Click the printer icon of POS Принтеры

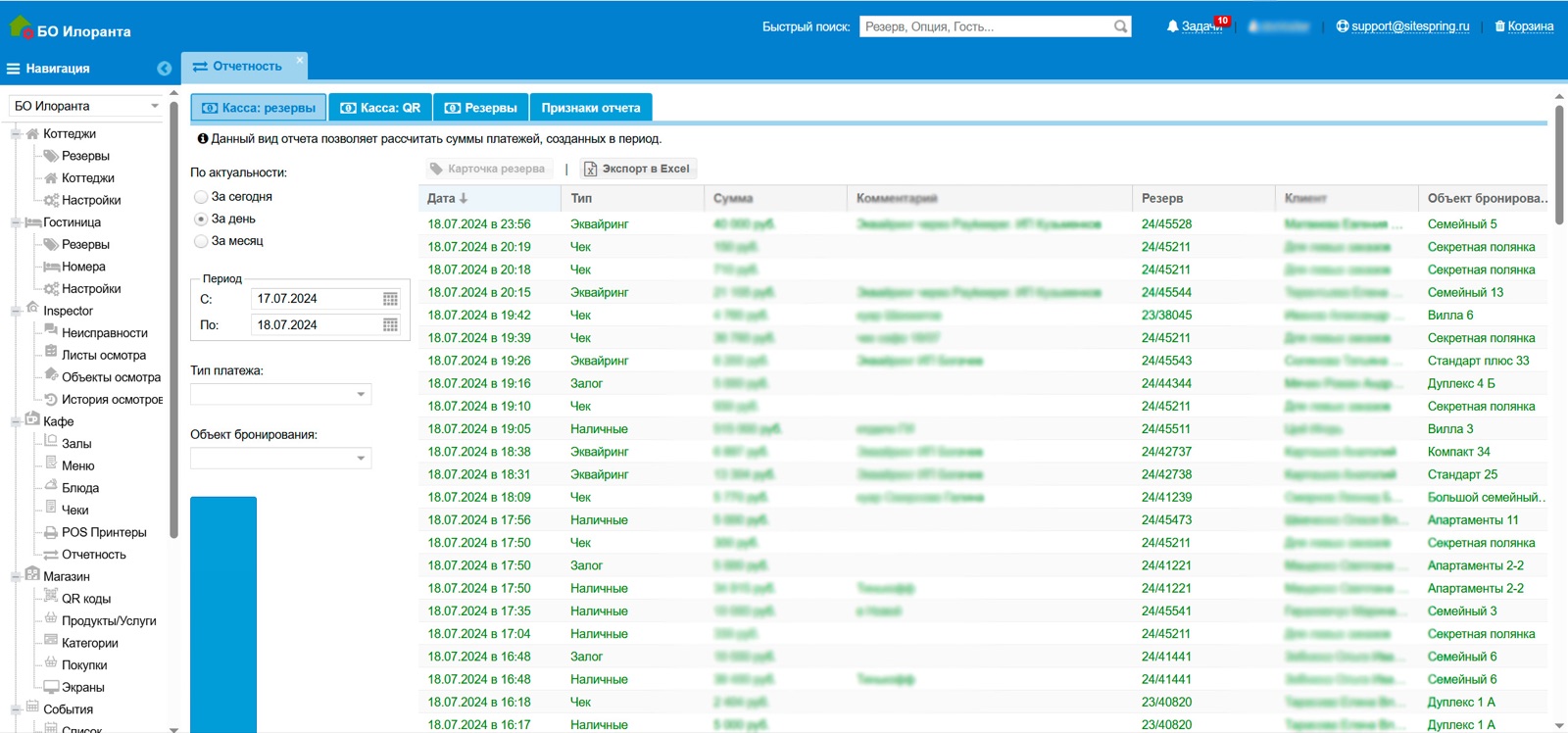tap(51, 532)
